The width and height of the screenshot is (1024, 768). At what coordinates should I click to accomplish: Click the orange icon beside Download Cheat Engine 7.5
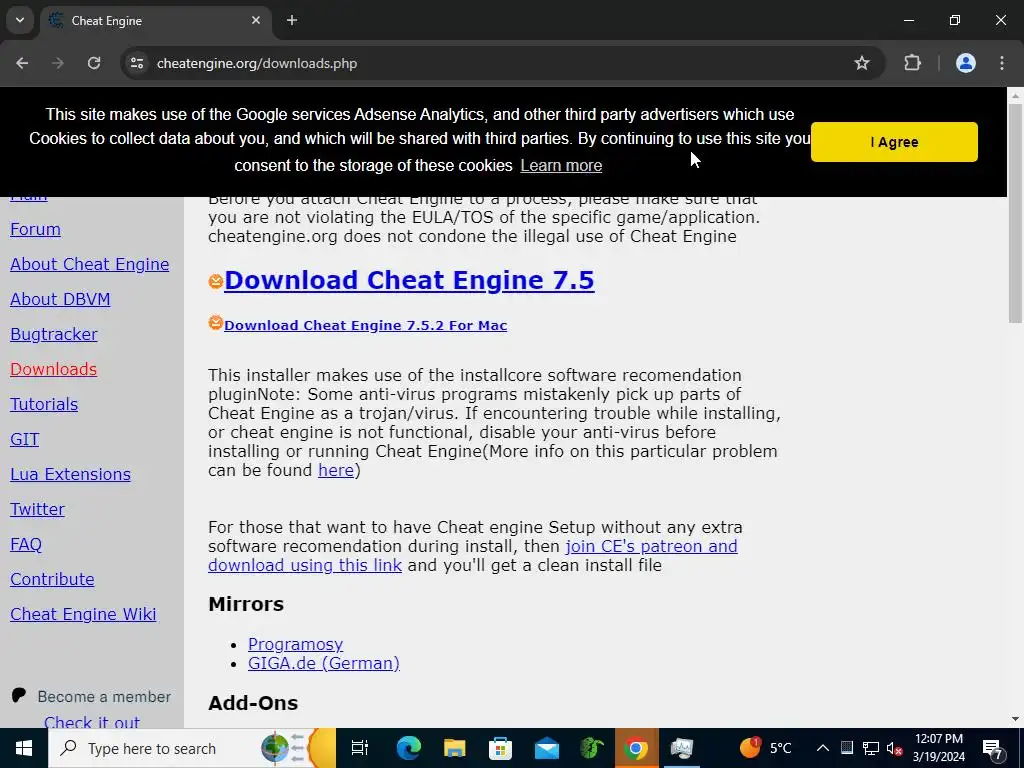point(216,281)
